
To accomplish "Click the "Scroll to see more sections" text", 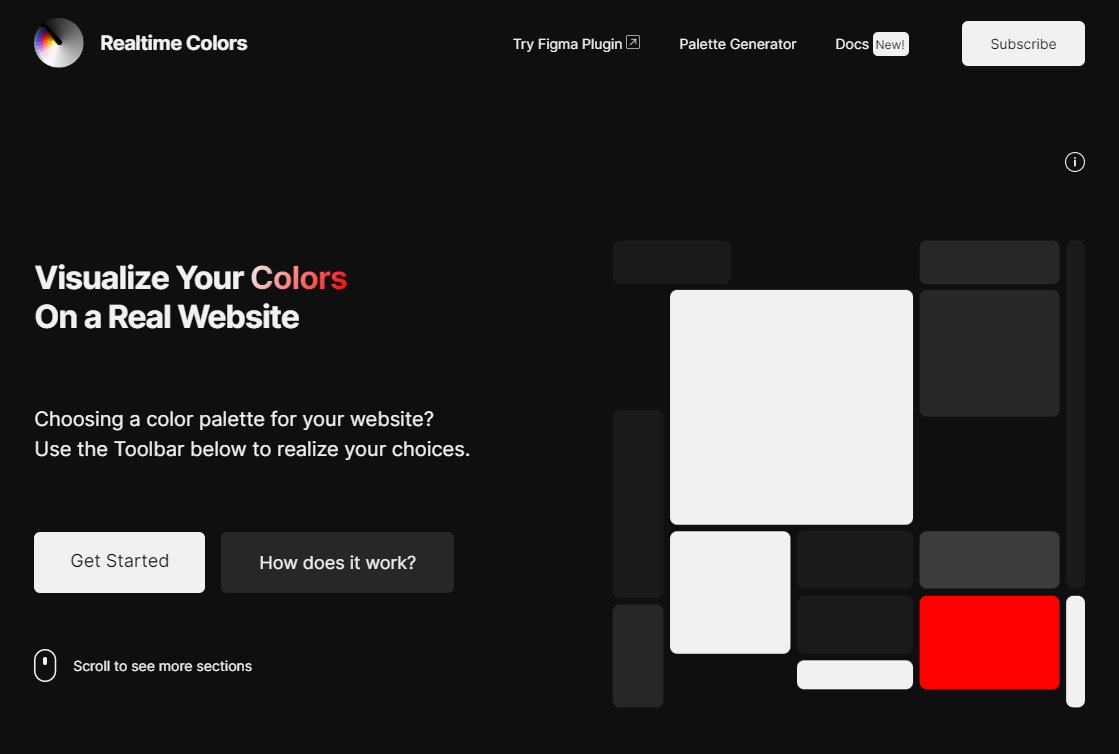I will (162, 666).
